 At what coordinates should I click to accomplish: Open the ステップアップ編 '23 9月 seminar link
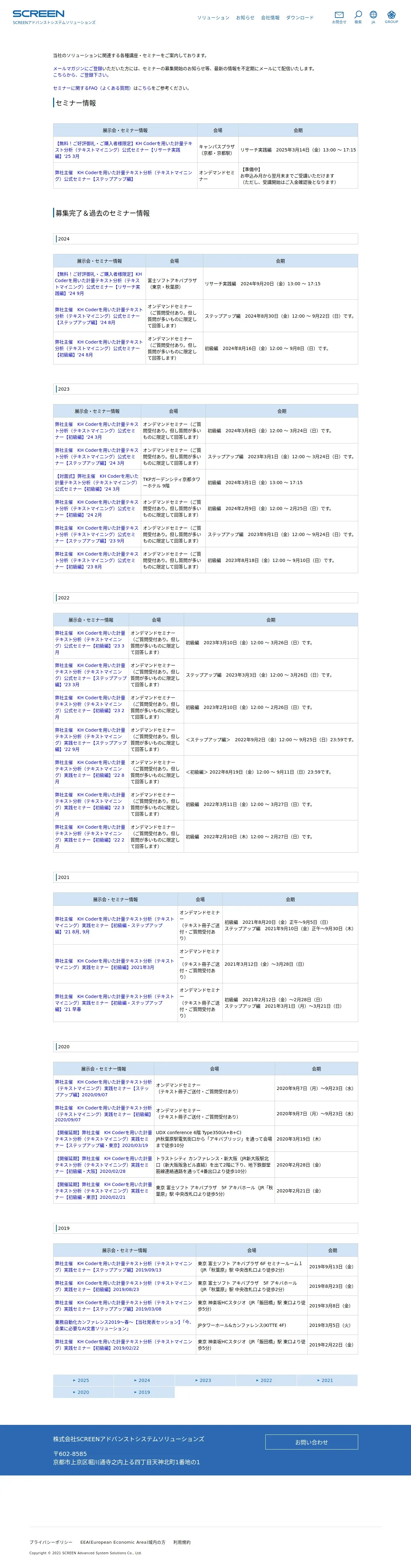pos(97,534)
